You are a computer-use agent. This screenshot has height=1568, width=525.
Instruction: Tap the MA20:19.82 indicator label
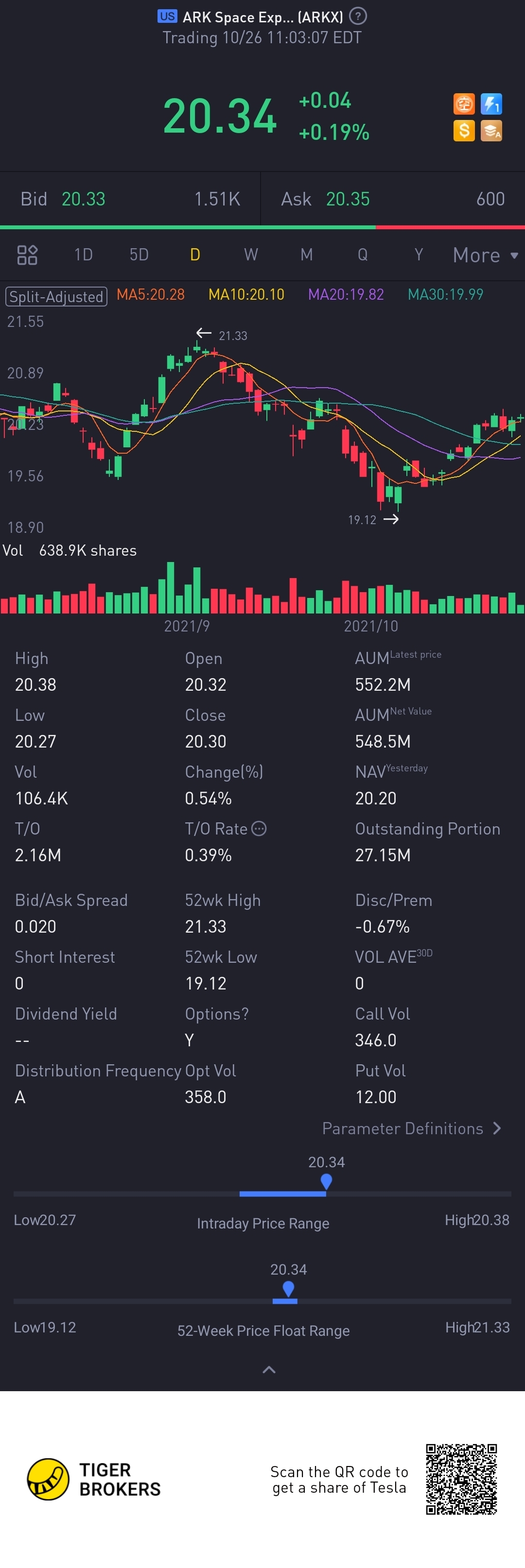pyautogui.click(x=346, y=295)
